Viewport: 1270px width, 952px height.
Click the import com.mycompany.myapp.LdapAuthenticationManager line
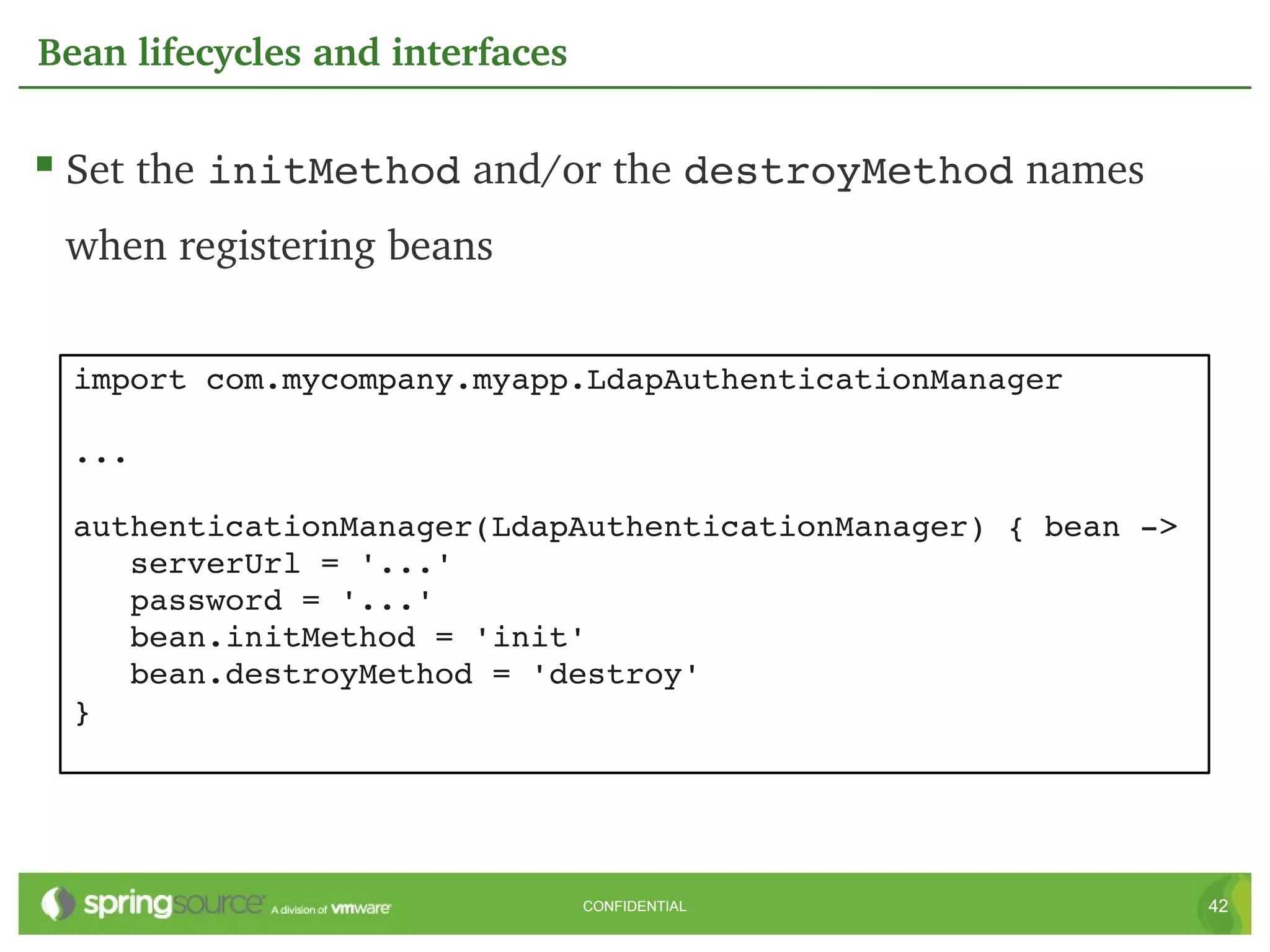[x=568, y=381]
